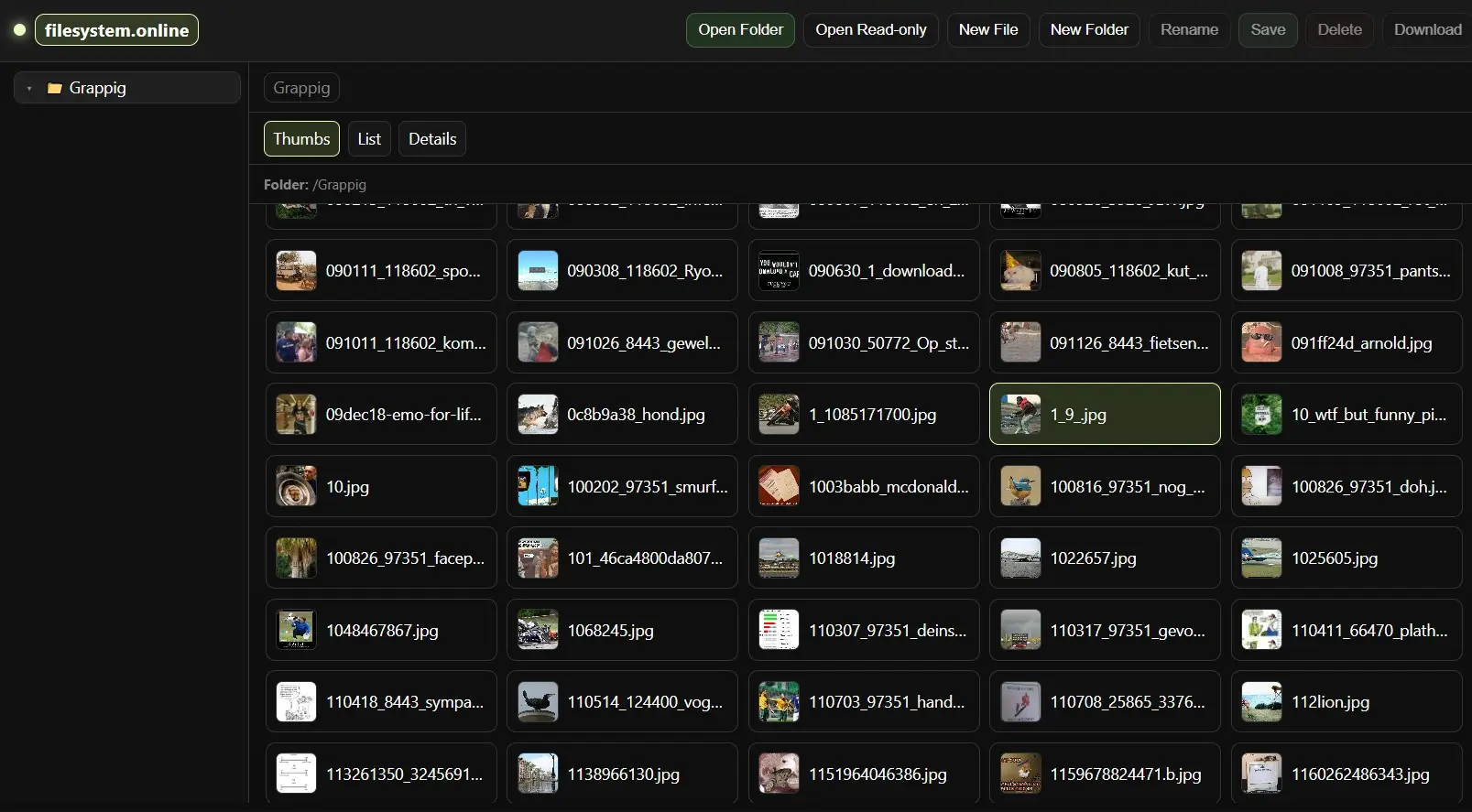The width and height of the screenshot is (1472, 812).
Task: Select thumbnail of 1018814.jpg
Action: click(779, 558)
